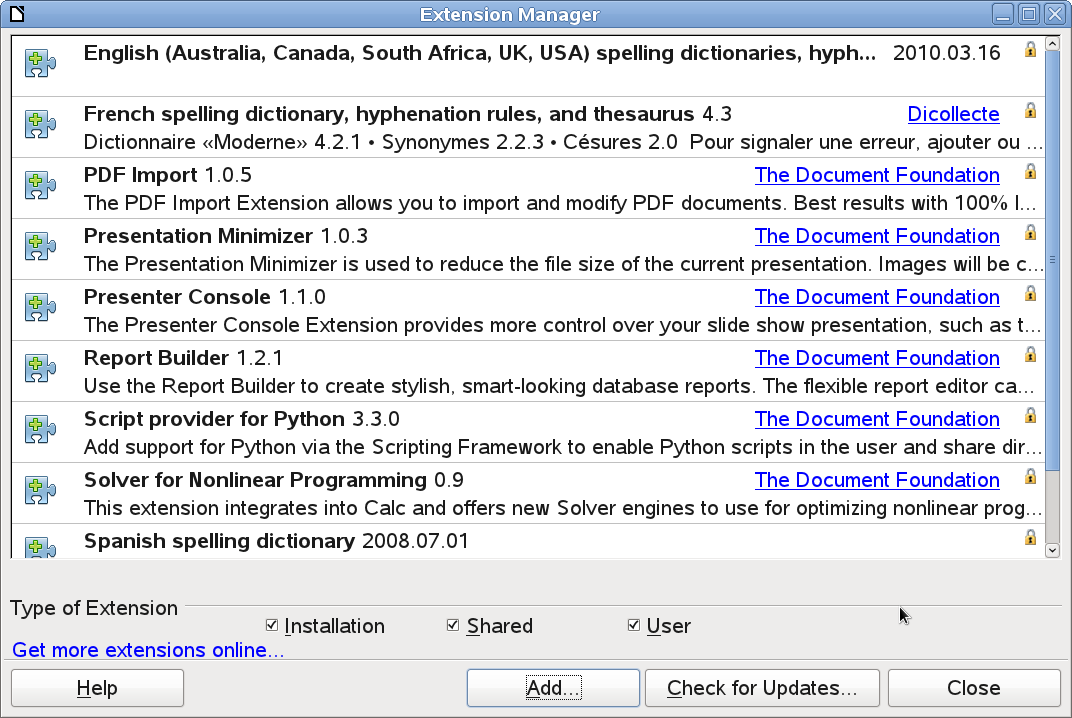Viewport: 1072px width, 718px height.
Task: Close the window using title bar X
Action: point(1055,14)
